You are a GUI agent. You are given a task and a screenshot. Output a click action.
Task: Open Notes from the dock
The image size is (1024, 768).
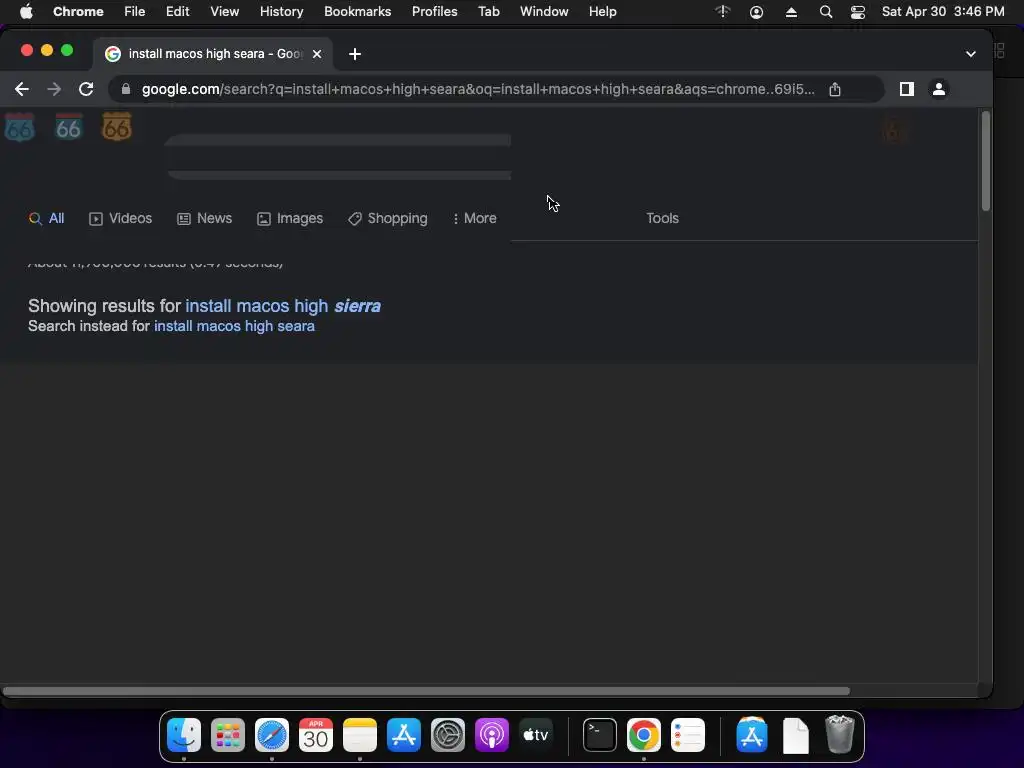(x=360, y=735)
